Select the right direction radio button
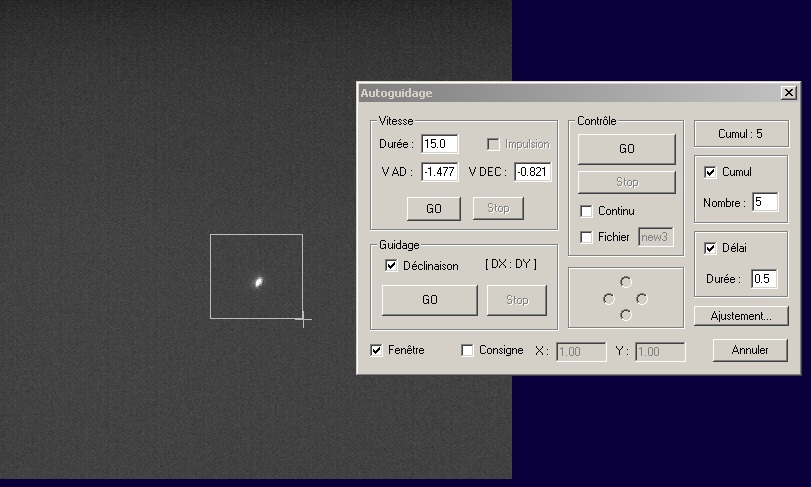811x487 pixels. (642, 299)
